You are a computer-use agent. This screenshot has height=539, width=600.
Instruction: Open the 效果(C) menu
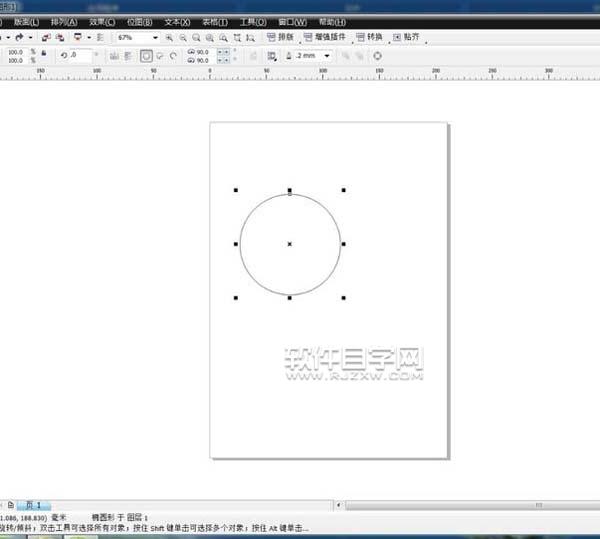tap(101, 21)
